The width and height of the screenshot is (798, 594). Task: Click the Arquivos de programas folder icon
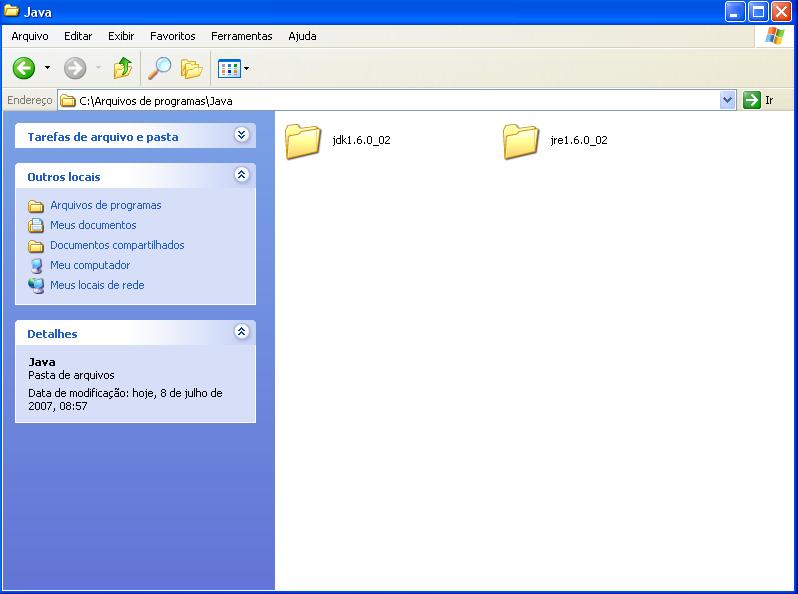(x=36, y=206)
